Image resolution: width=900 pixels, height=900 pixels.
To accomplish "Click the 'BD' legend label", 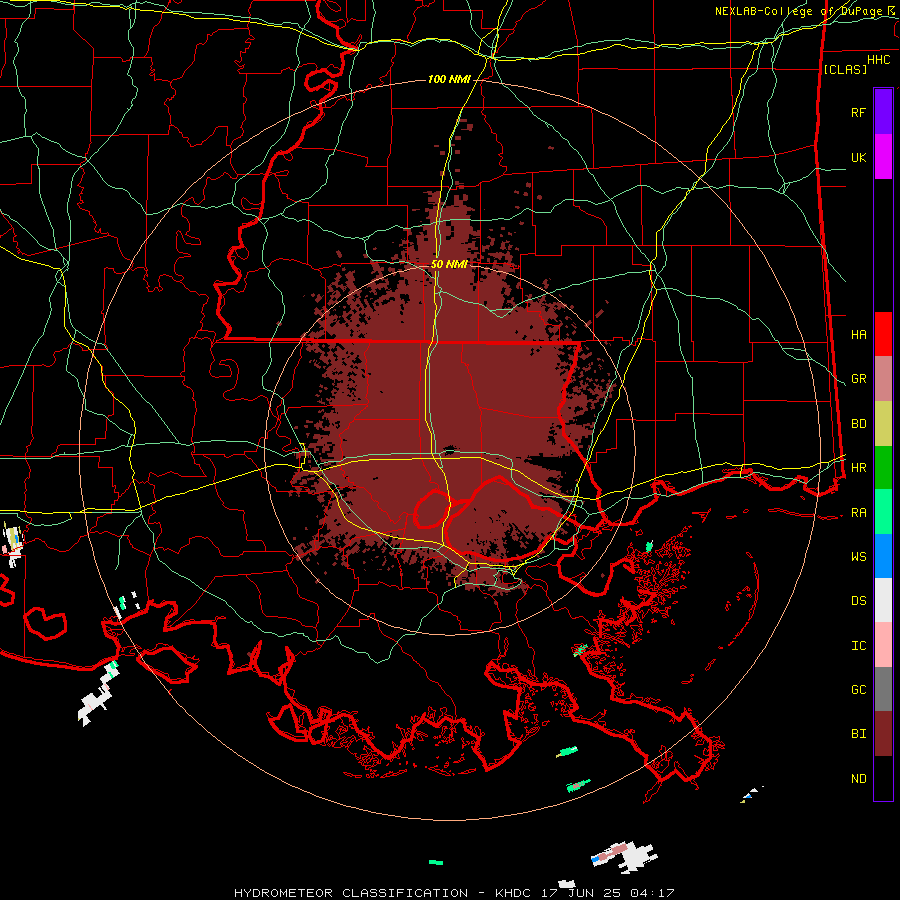I will point(858,424).
